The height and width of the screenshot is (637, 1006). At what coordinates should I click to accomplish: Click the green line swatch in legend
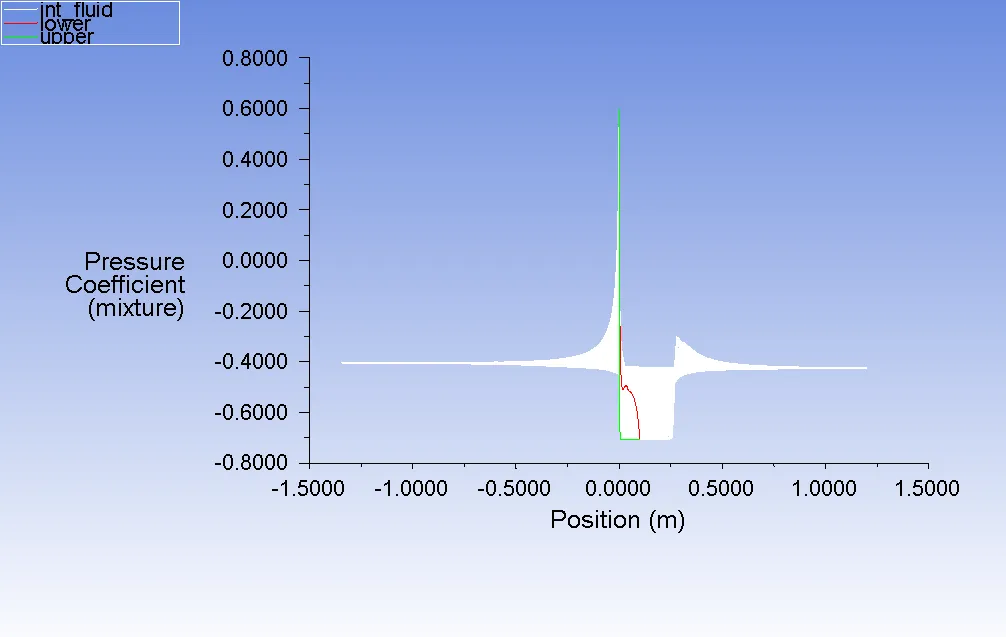tap(20, 37)
